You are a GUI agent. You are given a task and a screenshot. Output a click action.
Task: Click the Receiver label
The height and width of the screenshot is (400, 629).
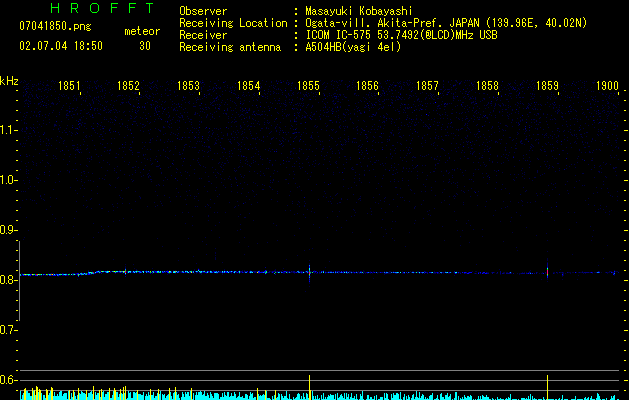click(x=203, y=35)
